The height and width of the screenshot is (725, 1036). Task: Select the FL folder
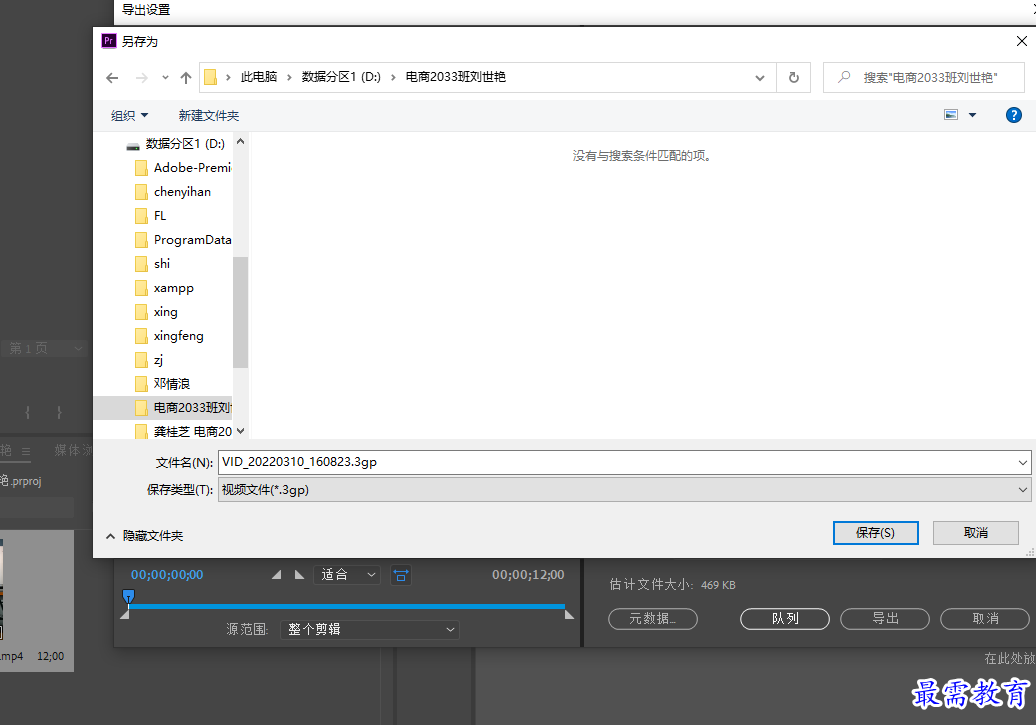(151, 216)
